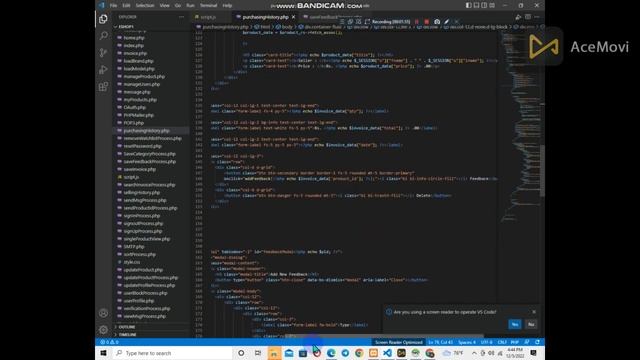The height and width of the screenshot is (360, 640).
Task: Click the run icon in editor title toolbar
Action: (518, 17)
